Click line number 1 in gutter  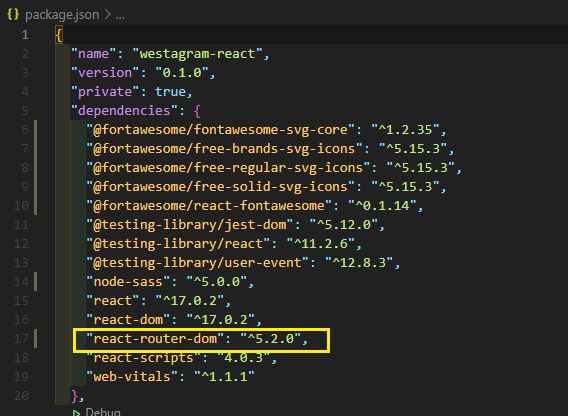pos(25,35)
